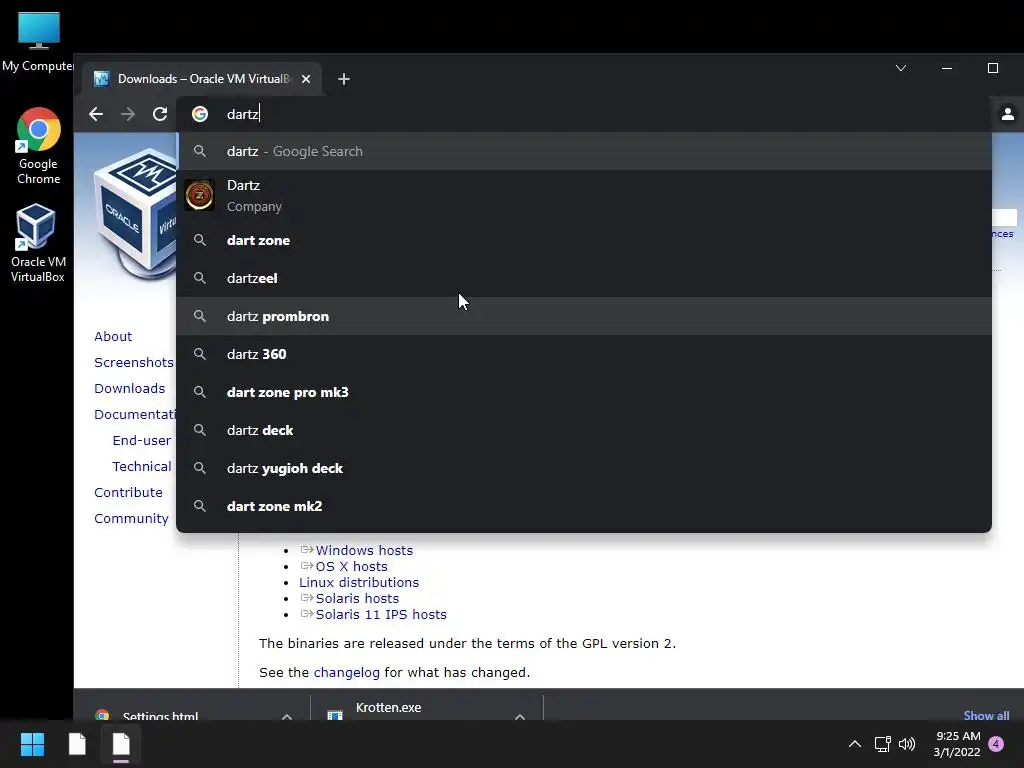Expand options for Settings.html download
The height and width of the screenshot is (768, 1024).
coord(287,716)
